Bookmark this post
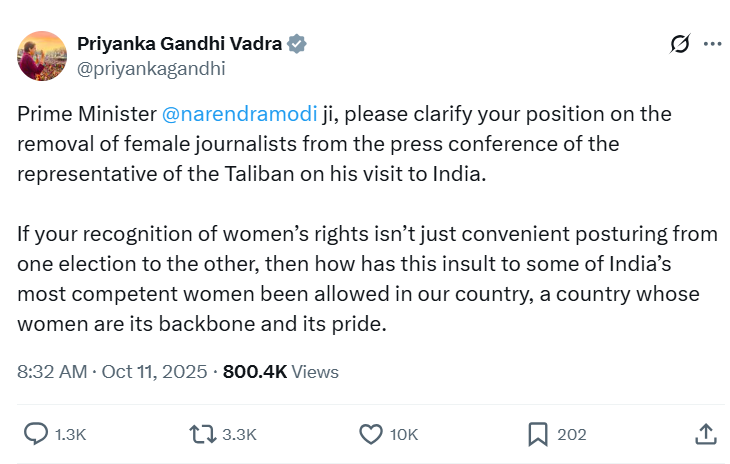The width and height of the screenshot is (730, 464). 537,434
